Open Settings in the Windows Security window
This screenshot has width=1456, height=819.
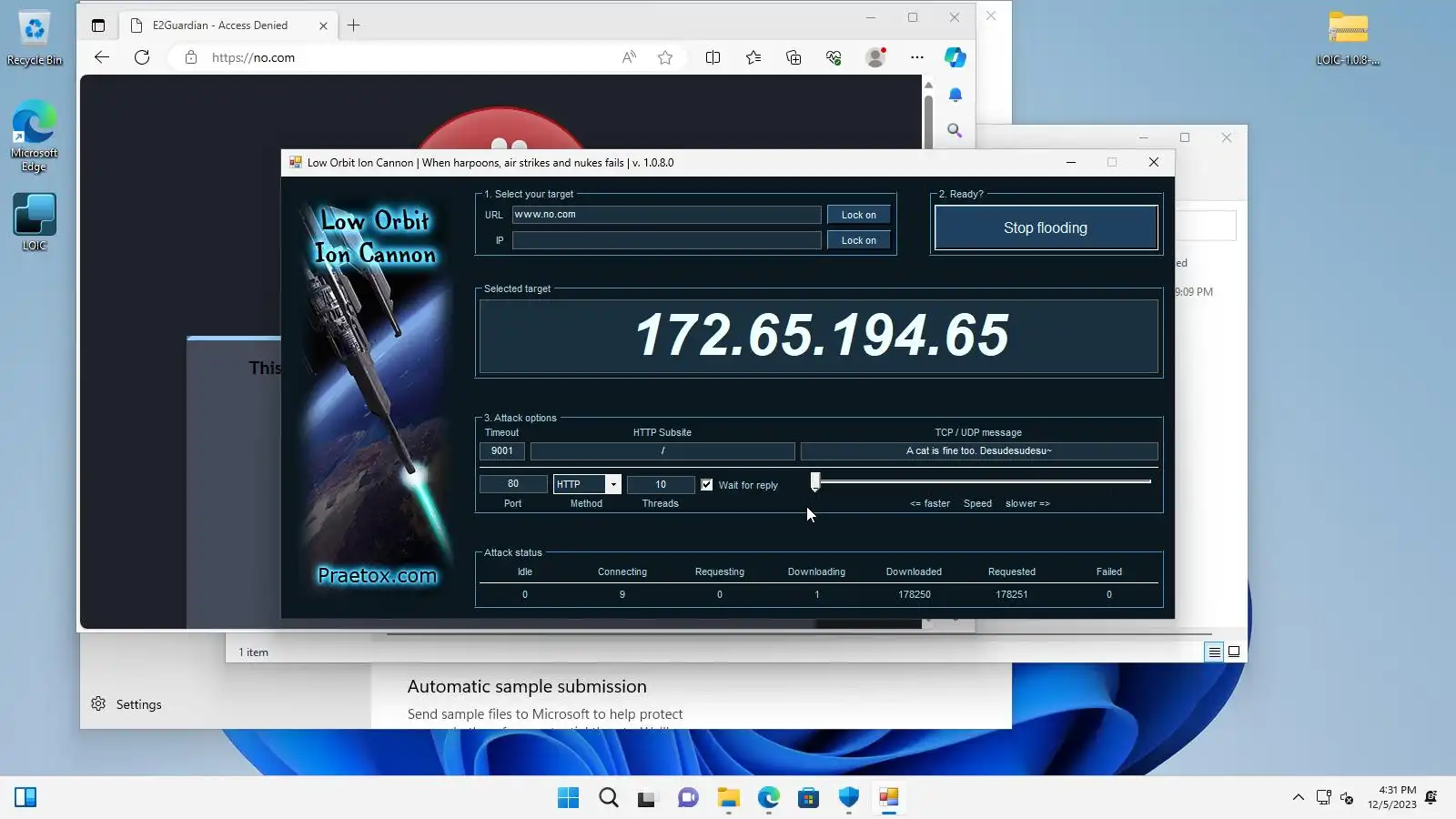[x=126, y=704]
